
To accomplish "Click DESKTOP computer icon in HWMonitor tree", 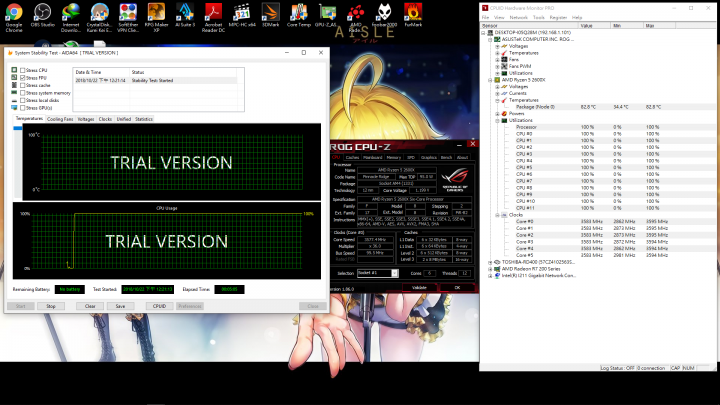I will point(490,33).
